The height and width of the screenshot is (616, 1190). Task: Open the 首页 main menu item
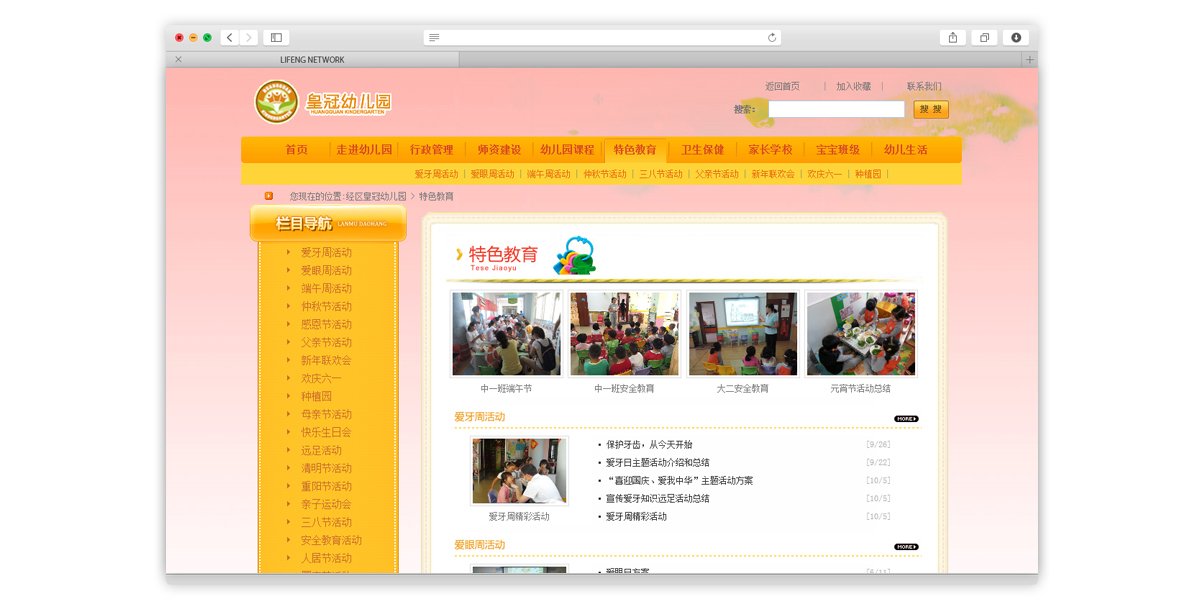297,149
